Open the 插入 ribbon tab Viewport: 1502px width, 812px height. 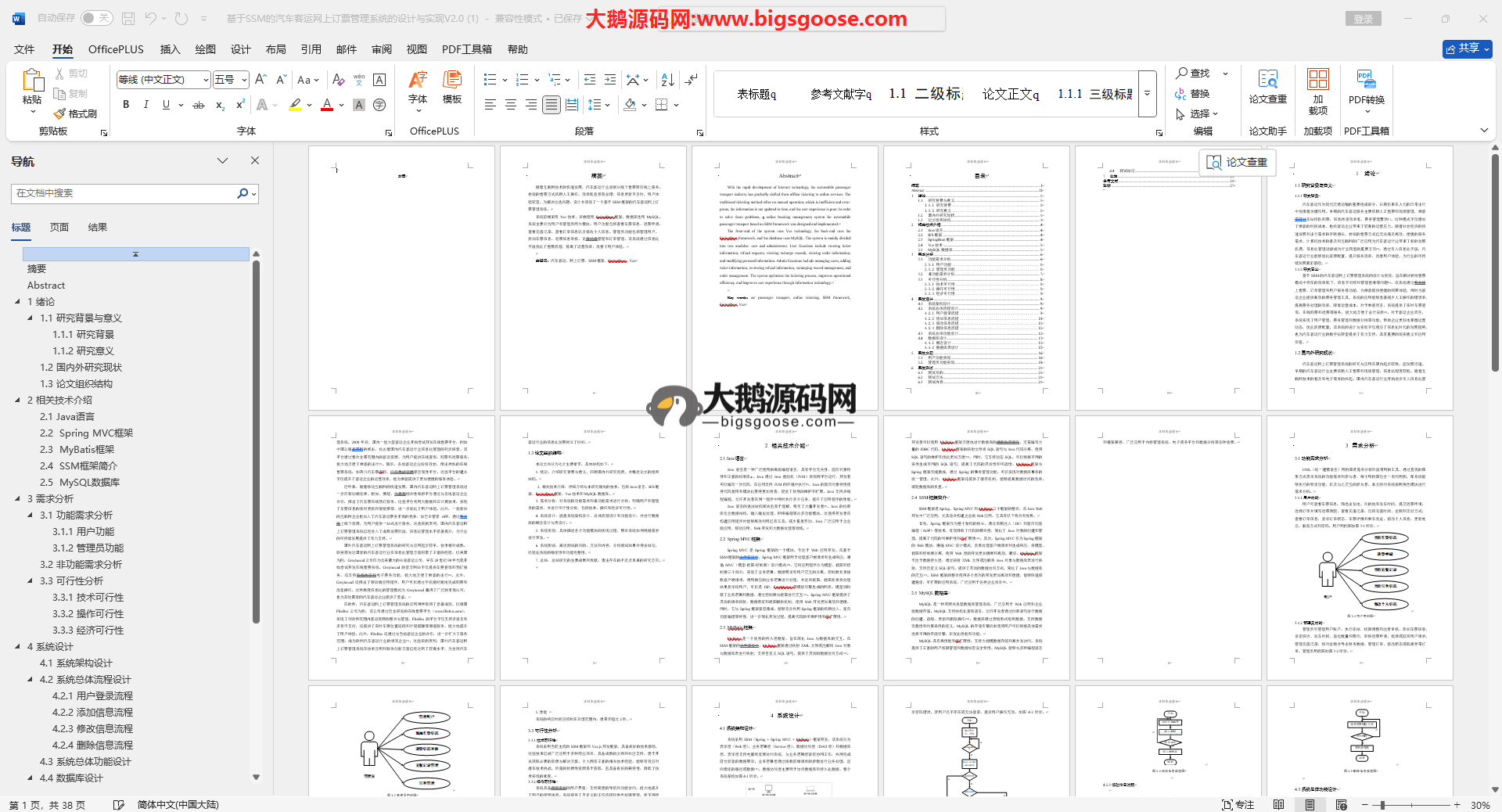[170, 49]
